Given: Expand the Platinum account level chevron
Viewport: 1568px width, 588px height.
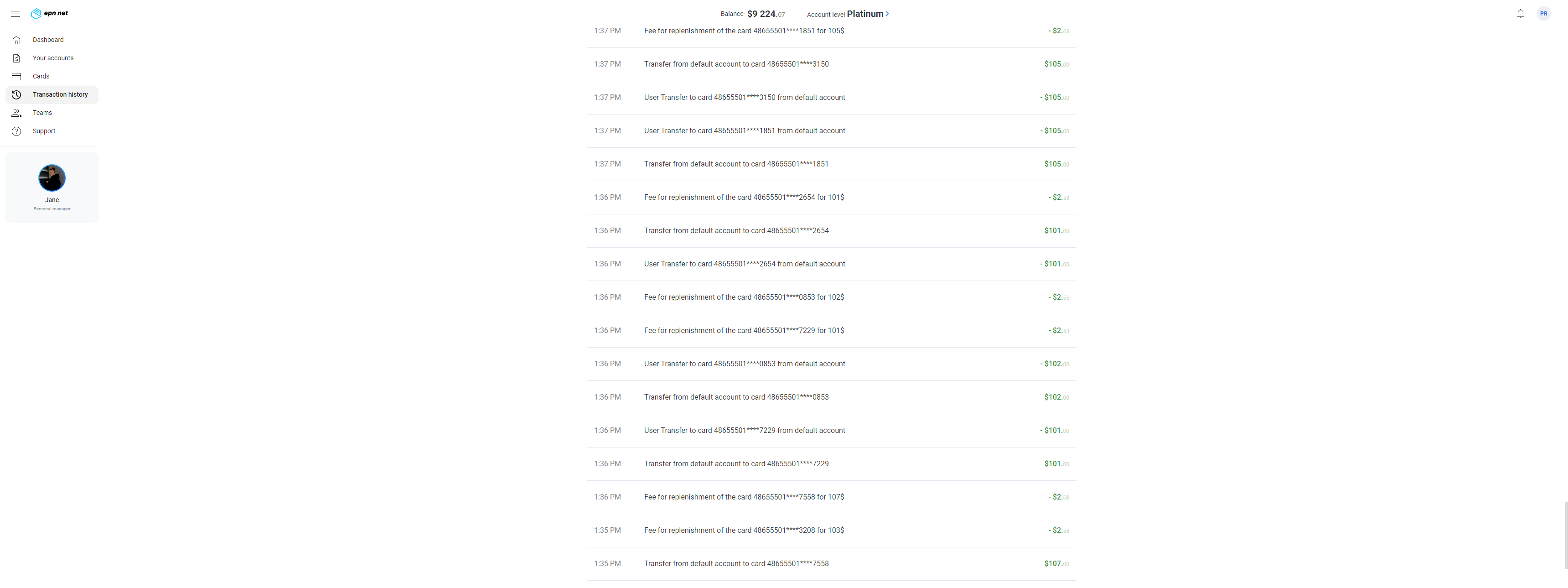Looking at the screenshot, I should coord(887,13).
